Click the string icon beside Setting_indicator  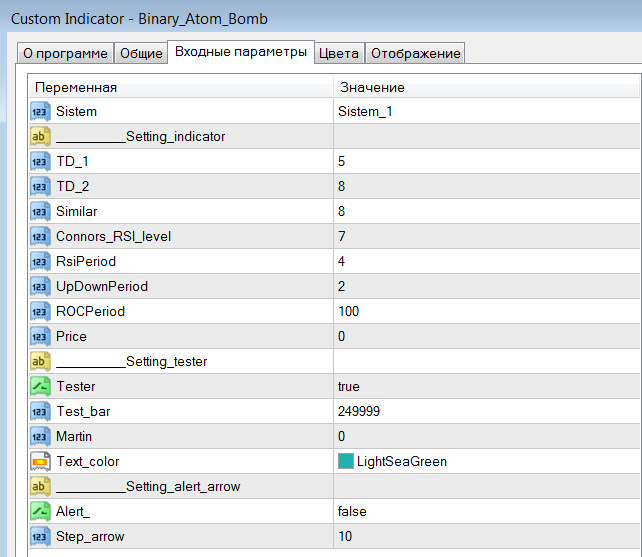click(40, 136)
